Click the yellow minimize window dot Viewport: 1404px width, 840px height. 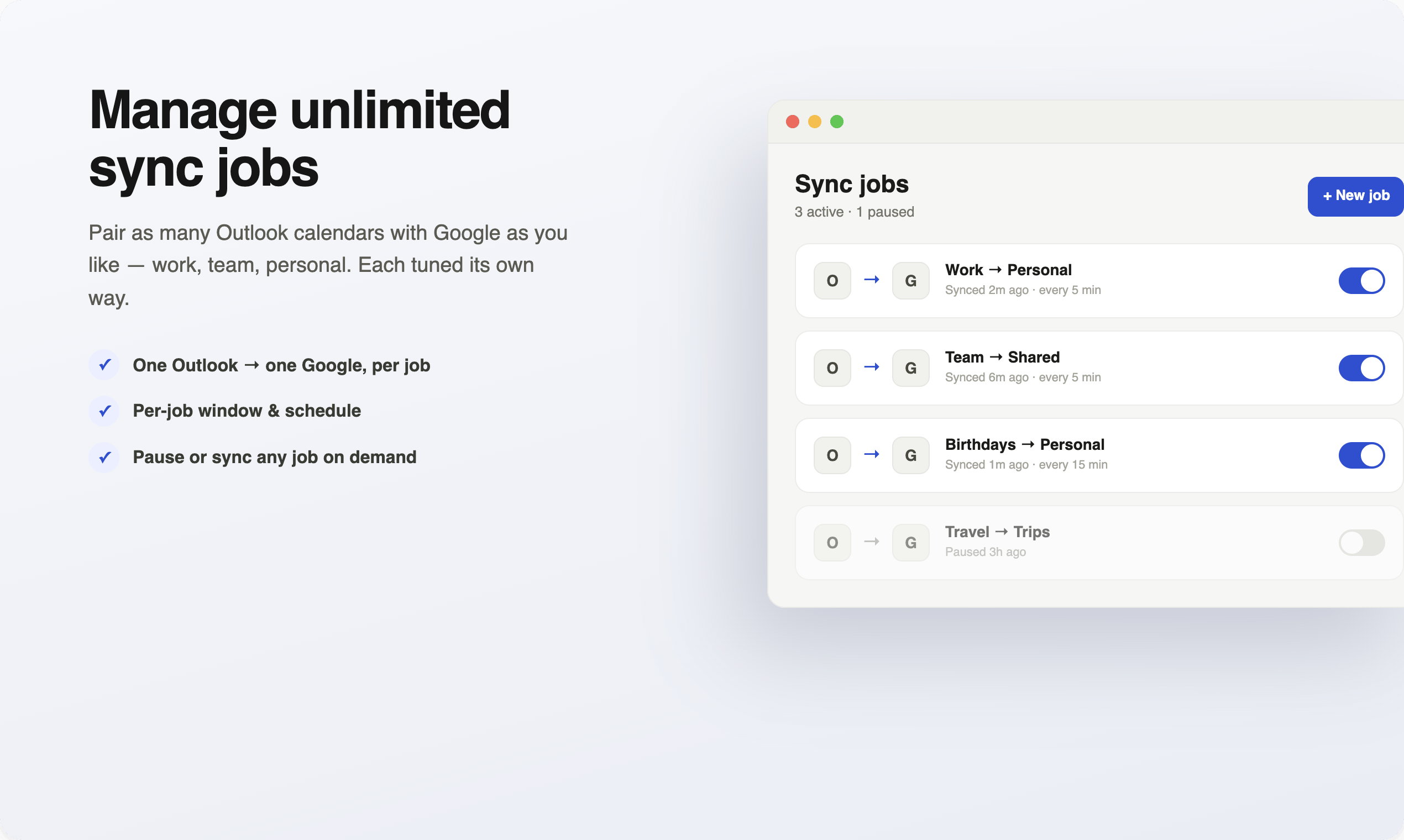[814, 122]
